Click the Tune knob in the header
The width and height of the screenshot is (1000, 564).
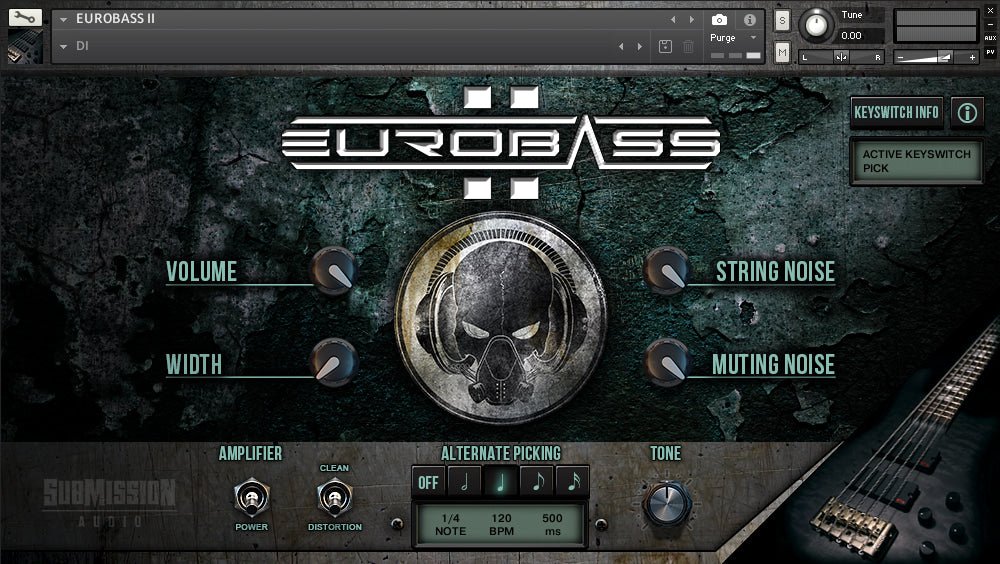click(816, 25)
